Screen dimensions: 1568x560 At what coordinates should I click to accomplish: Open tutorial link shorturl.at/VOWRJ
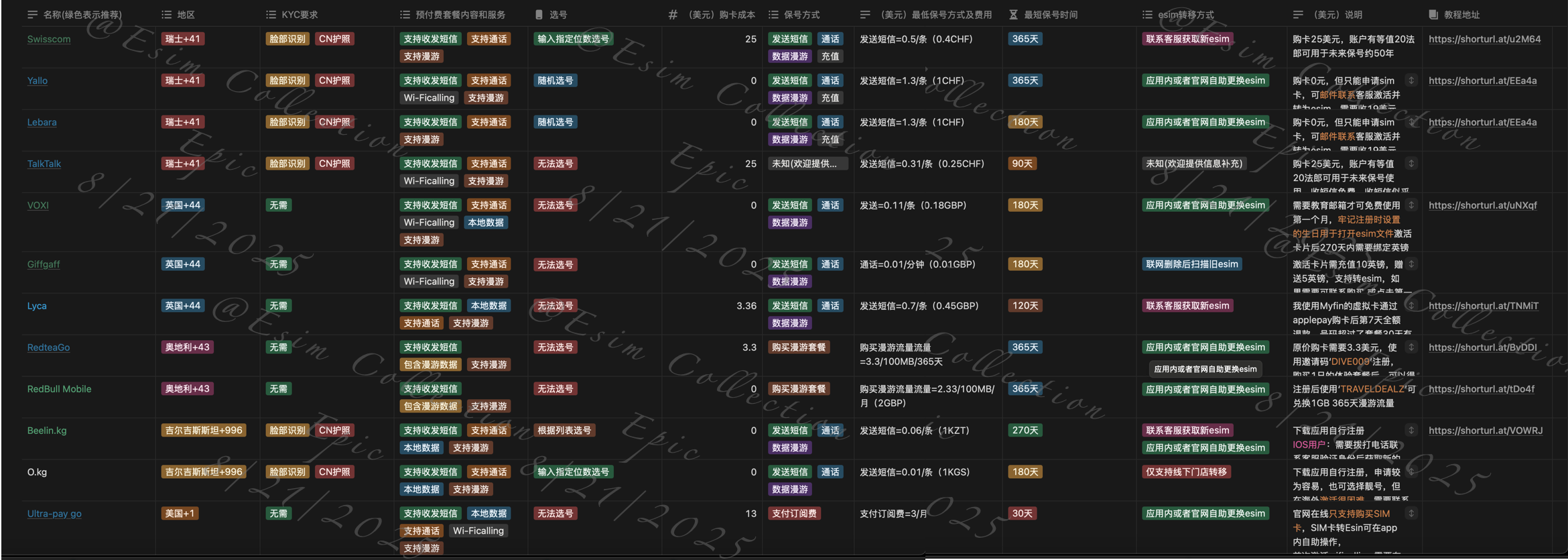[x=1486, y=431]
